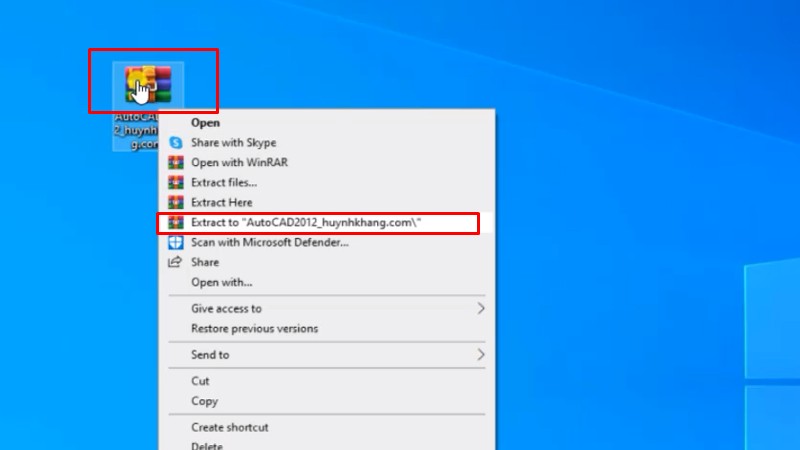Click the archive's file name label
Screen dimensions: 800x450
134,130
